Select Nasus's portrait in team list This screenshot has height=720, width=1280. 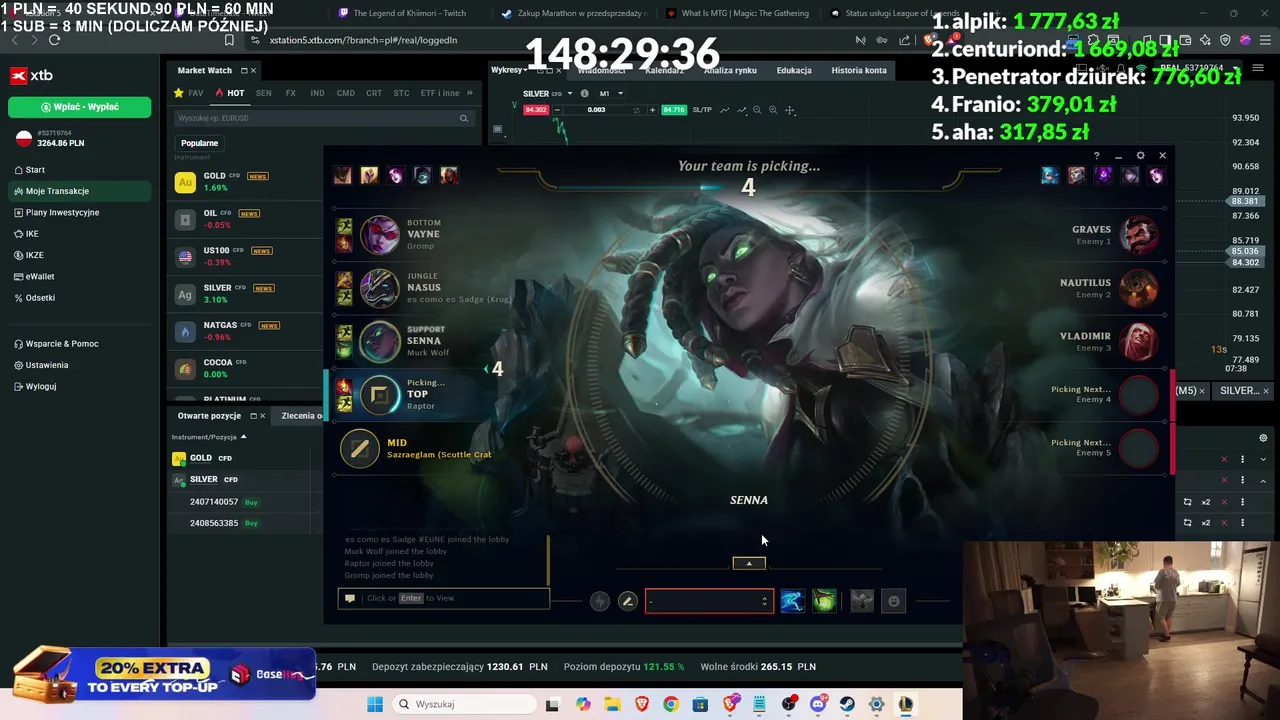pos(379,288)
